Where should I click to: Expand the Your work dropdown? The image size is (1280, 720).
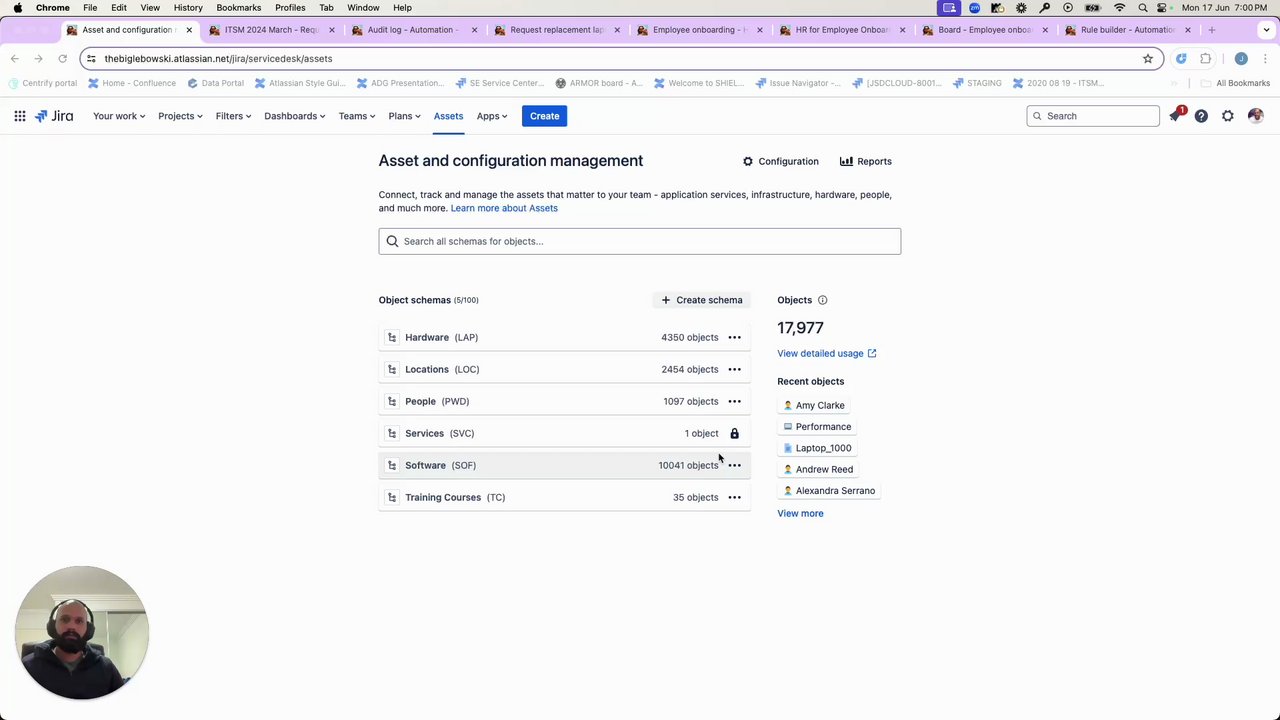click(119, 116)
